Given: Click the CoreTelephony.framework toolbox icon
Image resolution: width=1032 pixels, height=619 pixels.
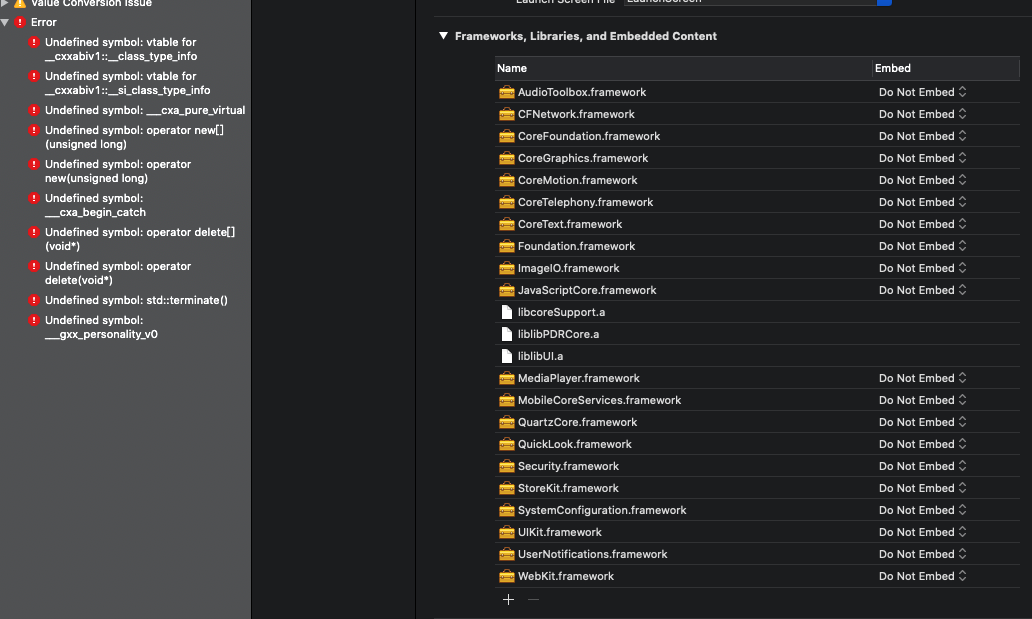Looking at the screenshot, I should (506, 202).
